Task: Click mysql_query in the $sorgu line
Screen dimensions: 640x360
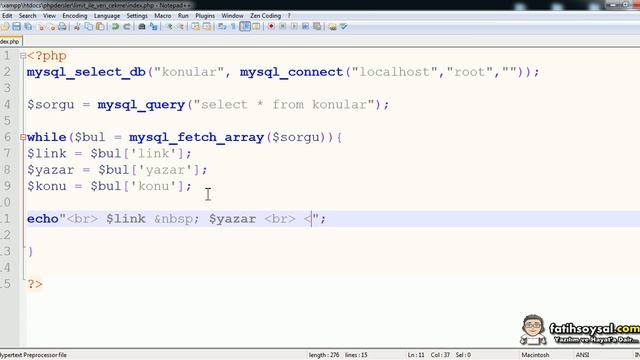Action: click(141, 105)
